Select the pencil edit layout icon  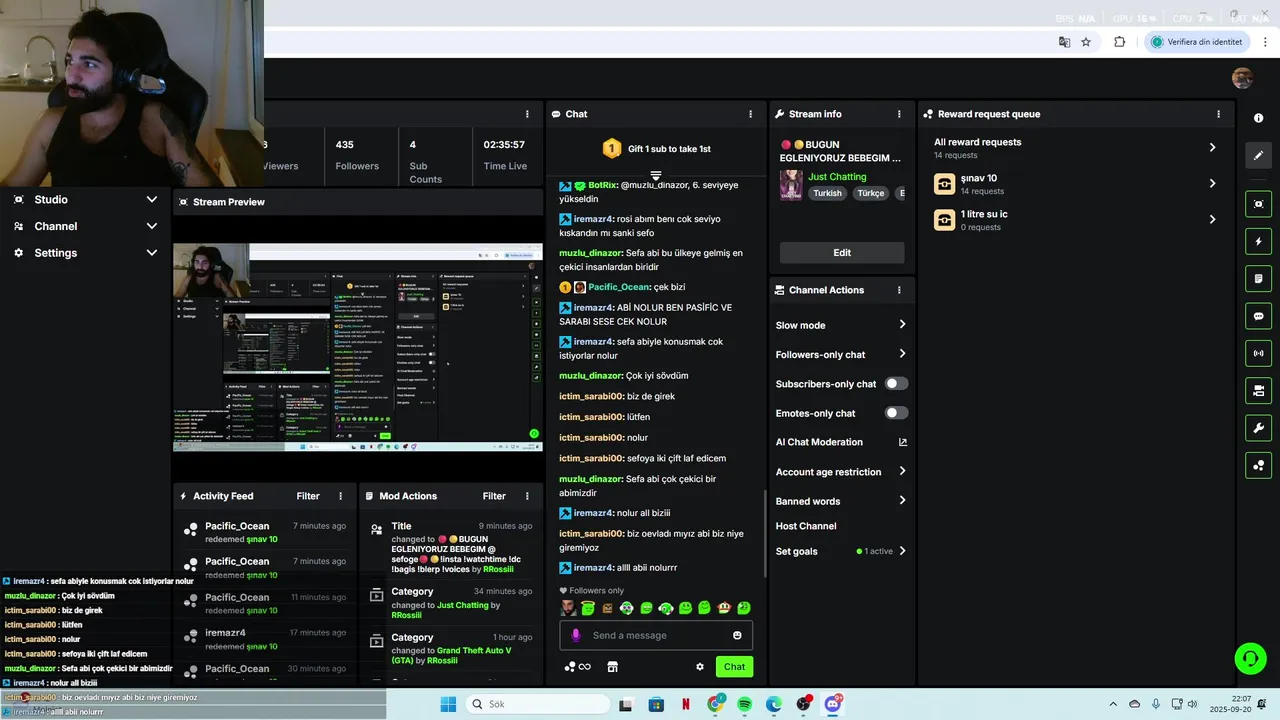click(1258, 155)
